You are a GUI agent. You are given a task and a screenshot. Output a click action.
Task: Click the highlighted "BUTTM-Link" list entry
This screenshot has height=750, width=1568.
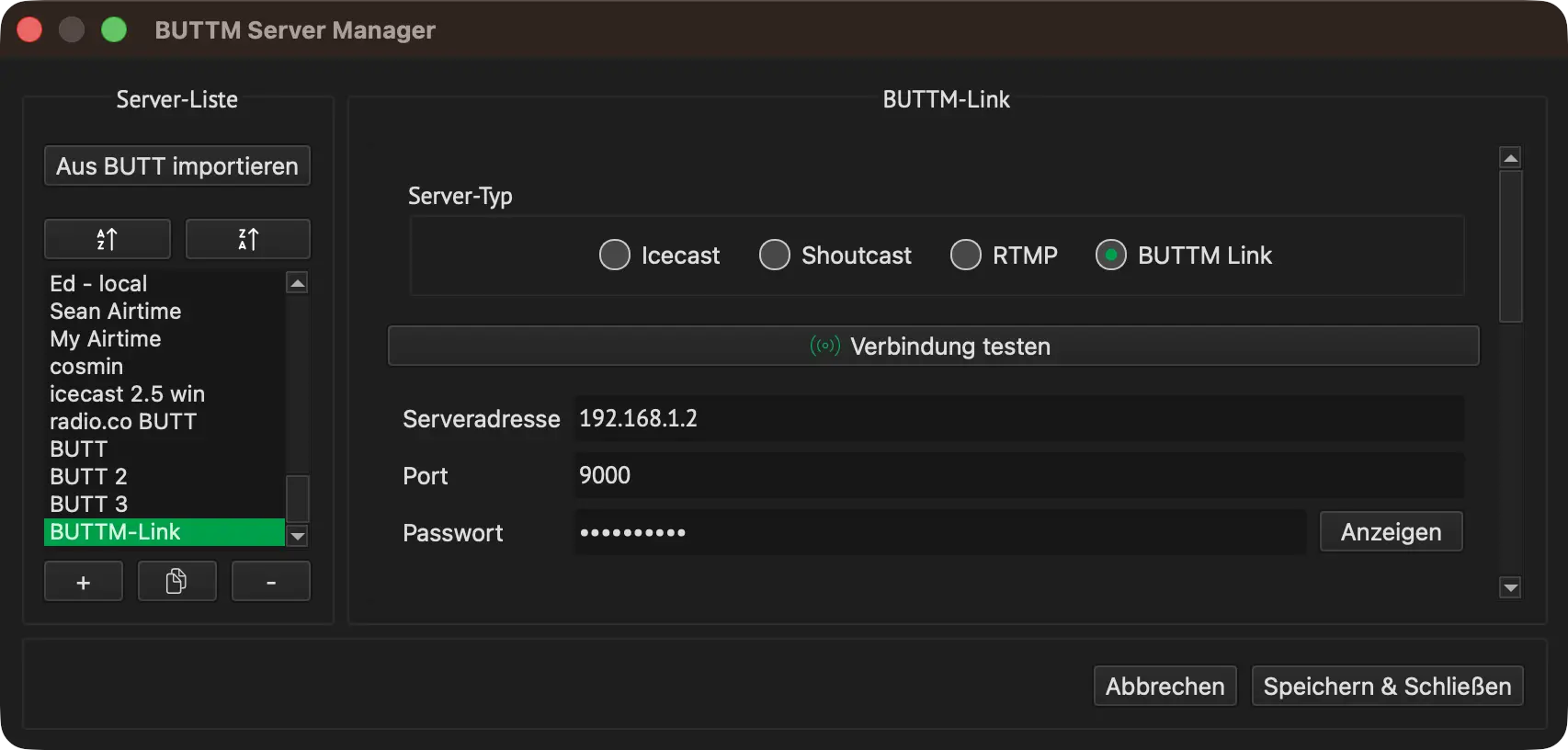pyautogui.click(x=165, y=532)
